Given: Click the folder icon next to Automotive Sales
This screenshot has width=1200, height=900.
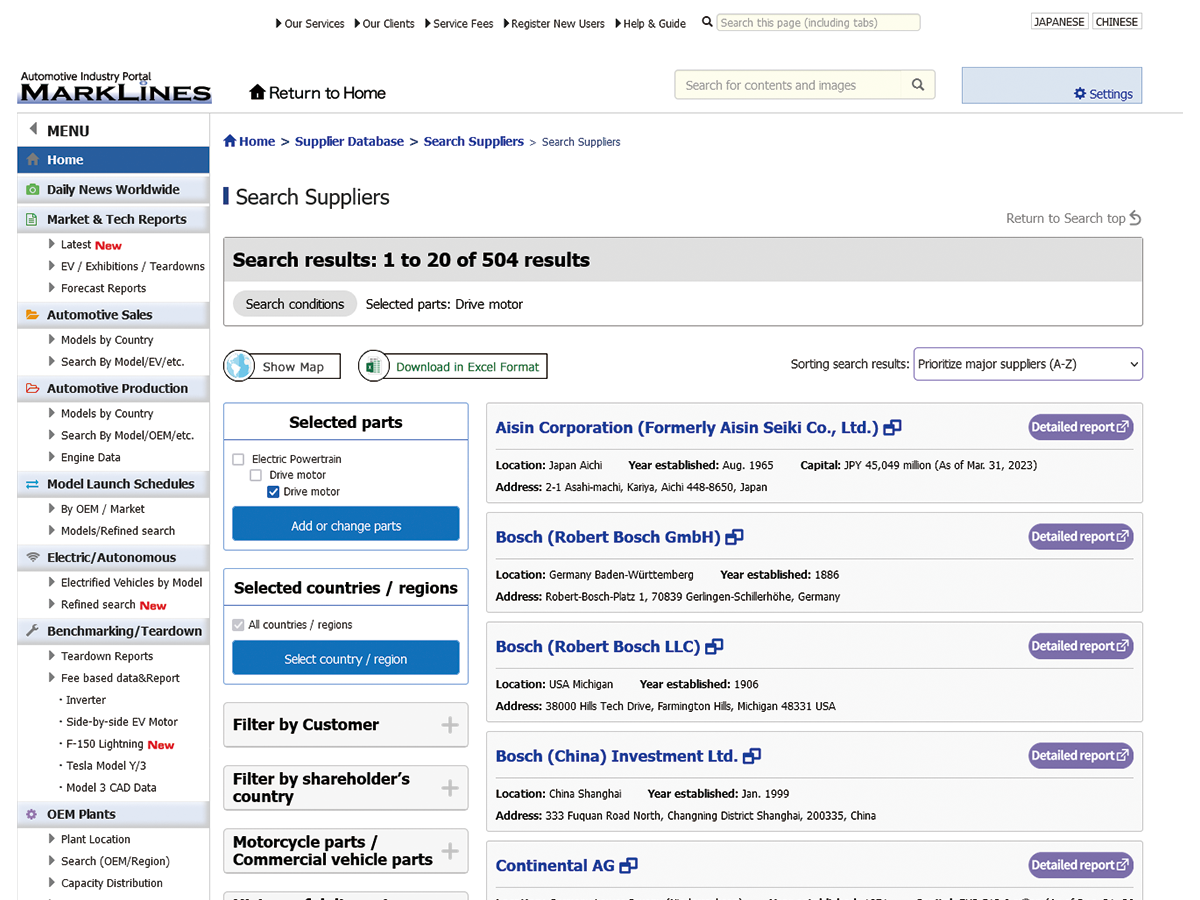Looking at the screenshot, I should pyautogui.click(x=33, y=314).
